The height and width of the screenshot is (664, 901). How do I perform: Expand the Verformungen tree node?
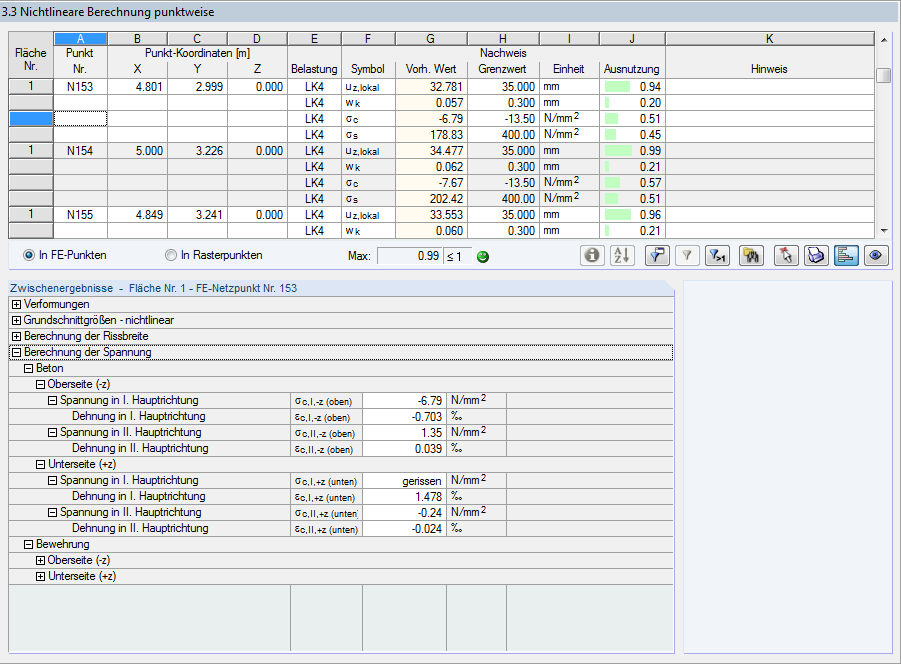(17, 304)
